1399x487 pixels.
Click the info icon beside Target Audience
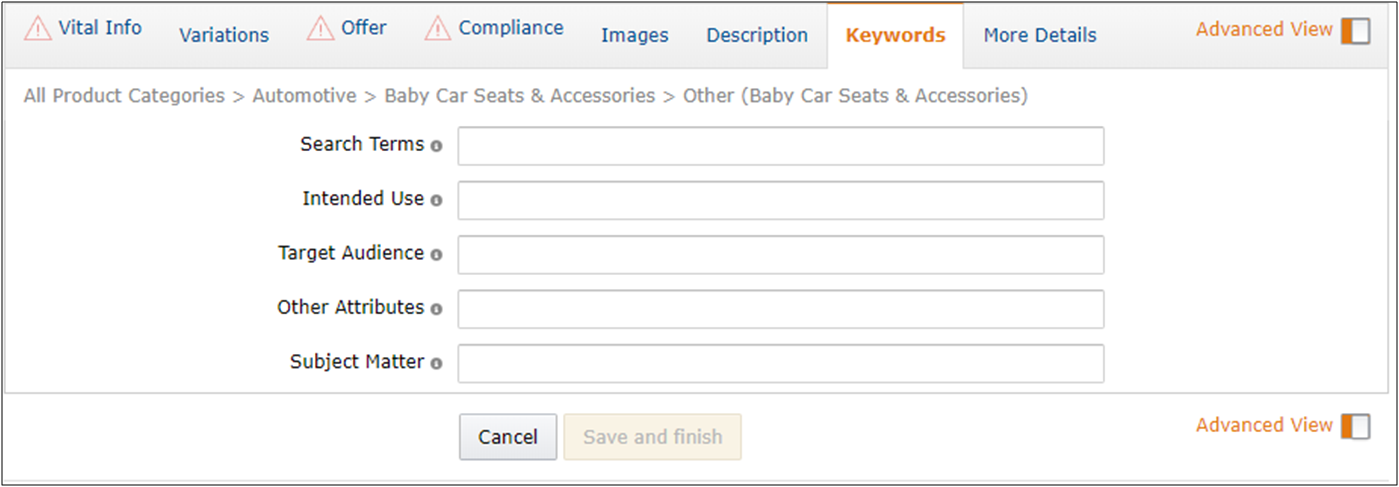coord(436,255)
